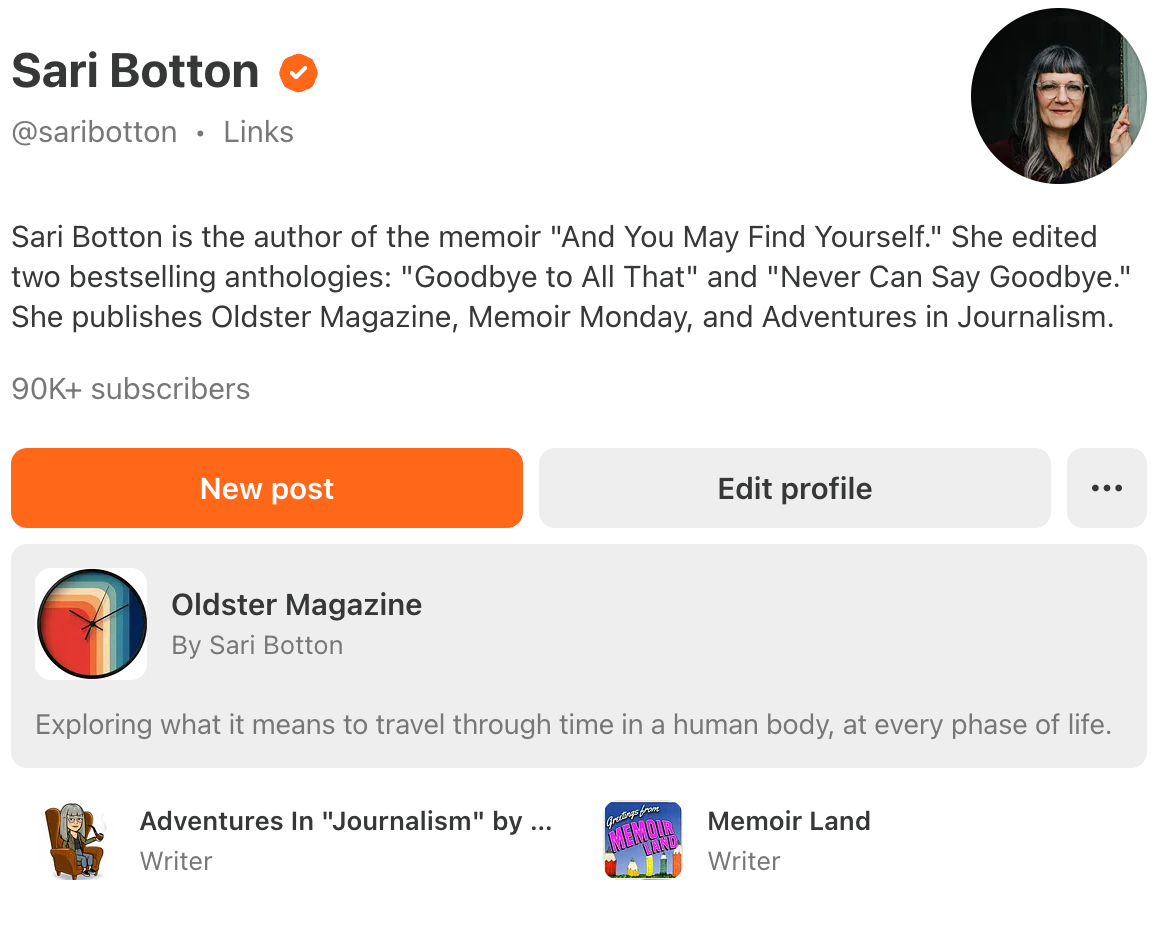This screenshot has height=934, width=1158.
Task: Open the Memoir Land publication title
Action: (x=788, y=821)
